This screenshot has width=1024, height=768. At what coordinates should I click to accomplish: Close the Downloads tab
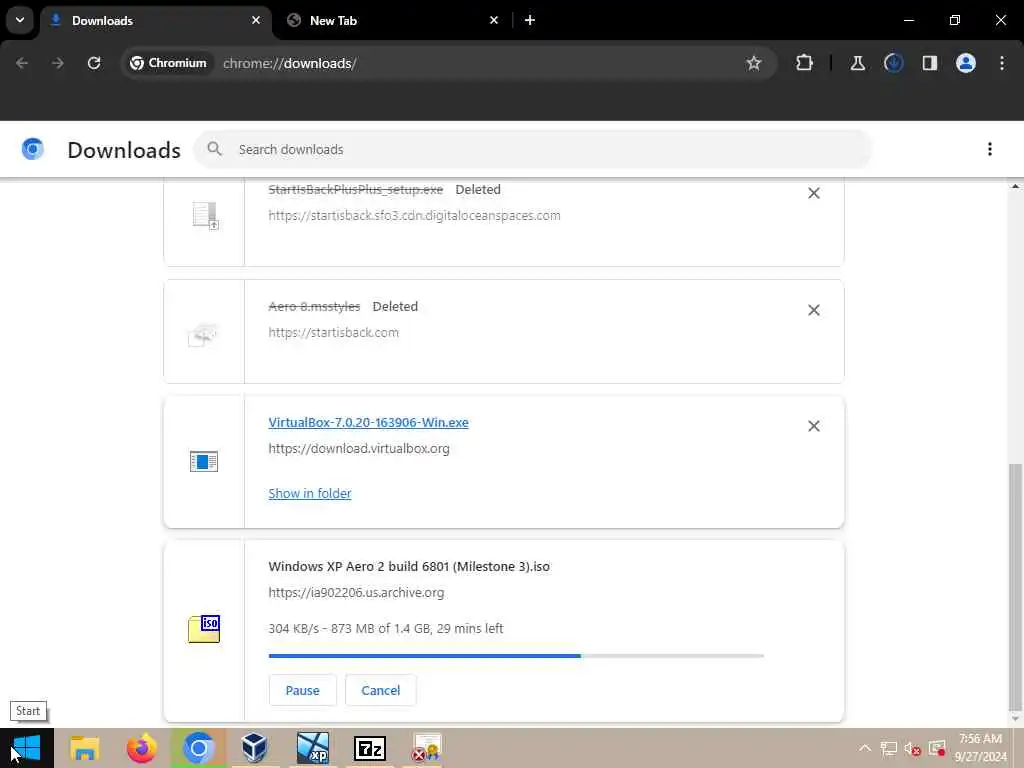256,20
